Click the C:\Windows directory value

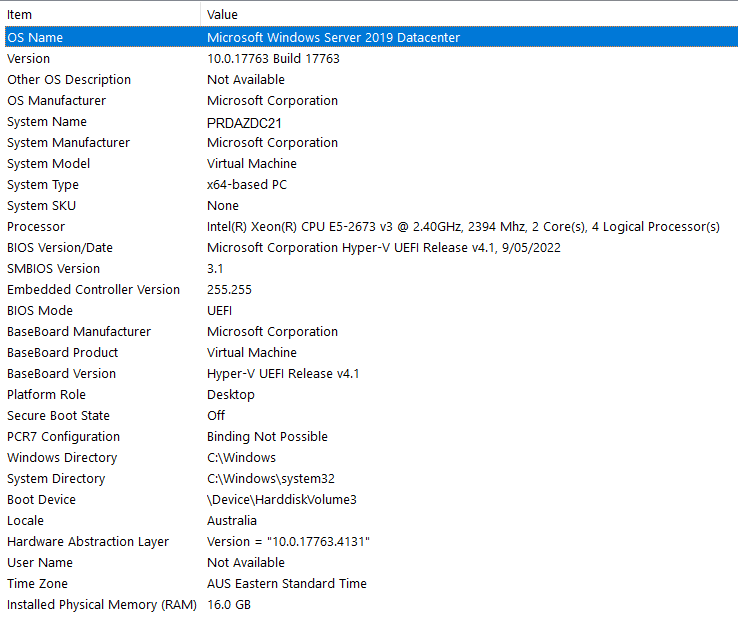click(x=241, y=458)
